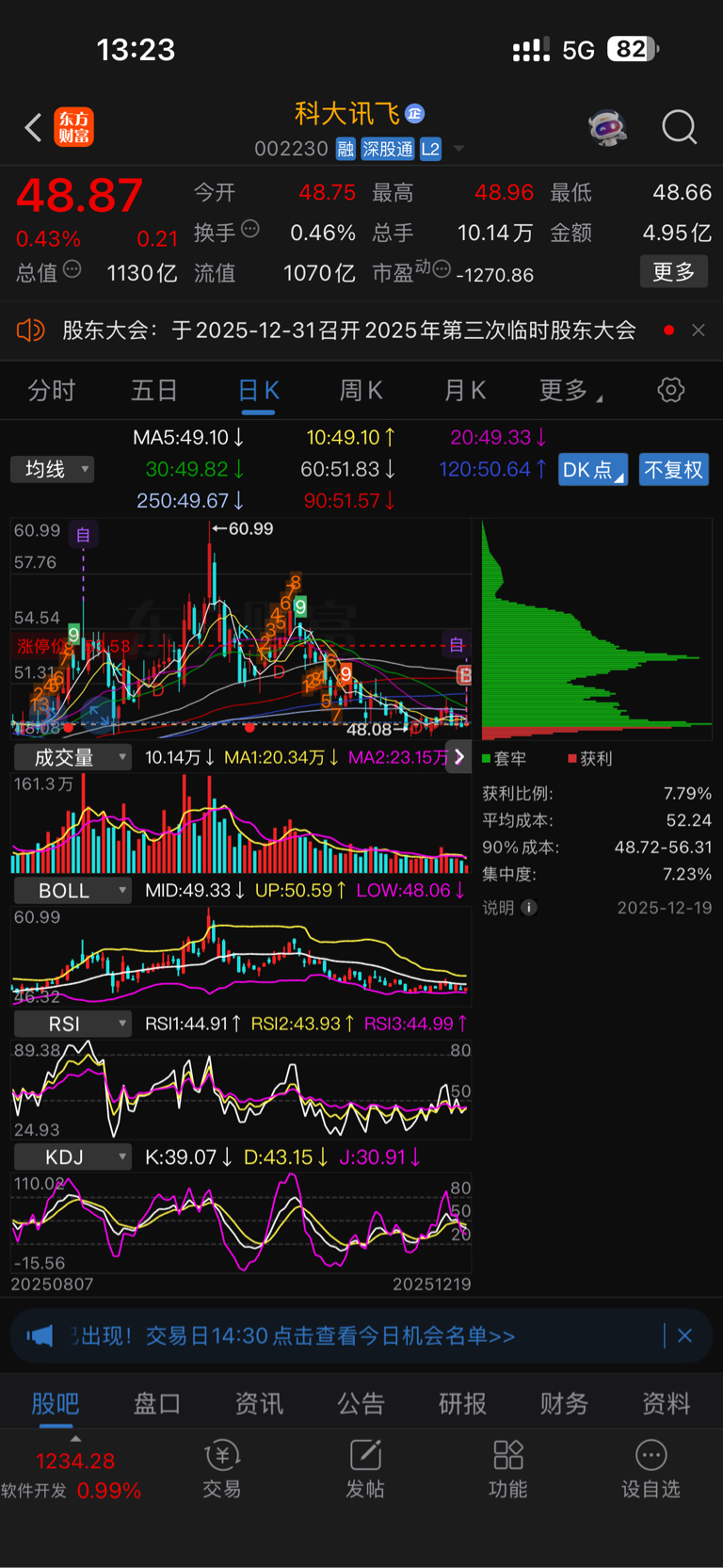Tap the 科大讯飞 stock title
Image resolution: width=723 pixels, height=1568 pixels.
[x=347, y=114]
